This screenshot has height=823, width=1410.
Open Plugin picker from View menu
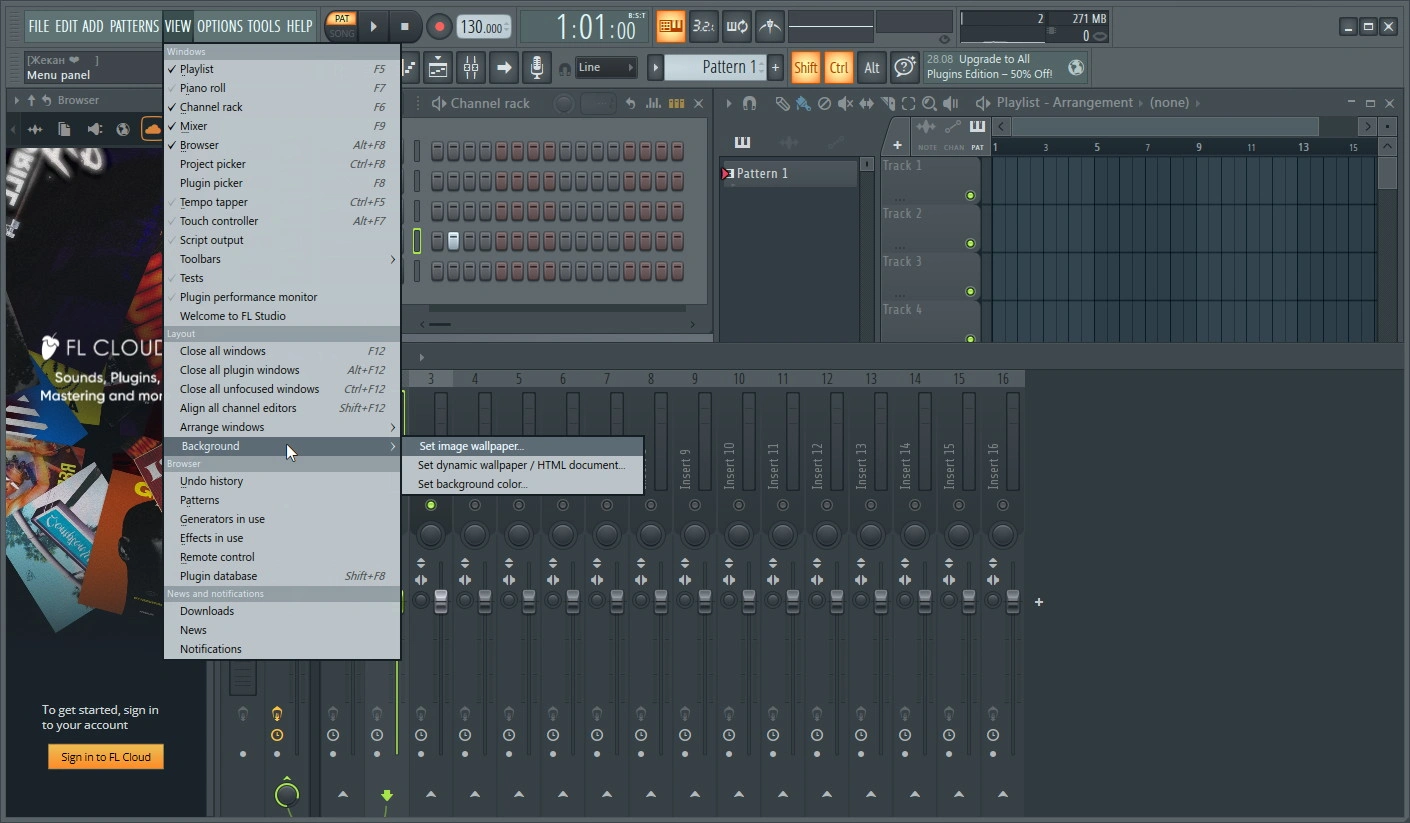pyautogui.click(x=282, y=183)
